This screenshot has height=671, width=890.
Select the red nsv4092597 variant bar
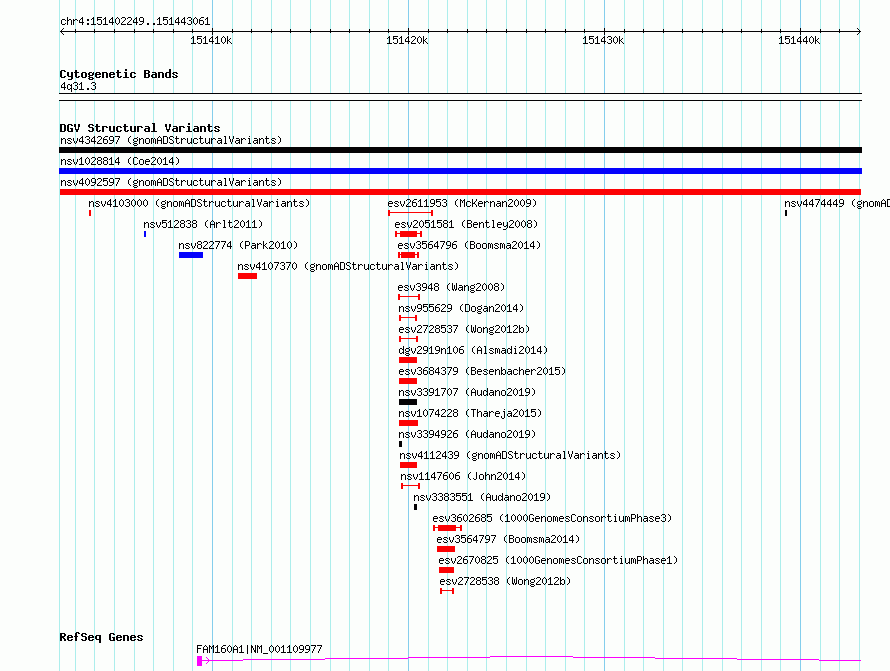click(460, 192)
